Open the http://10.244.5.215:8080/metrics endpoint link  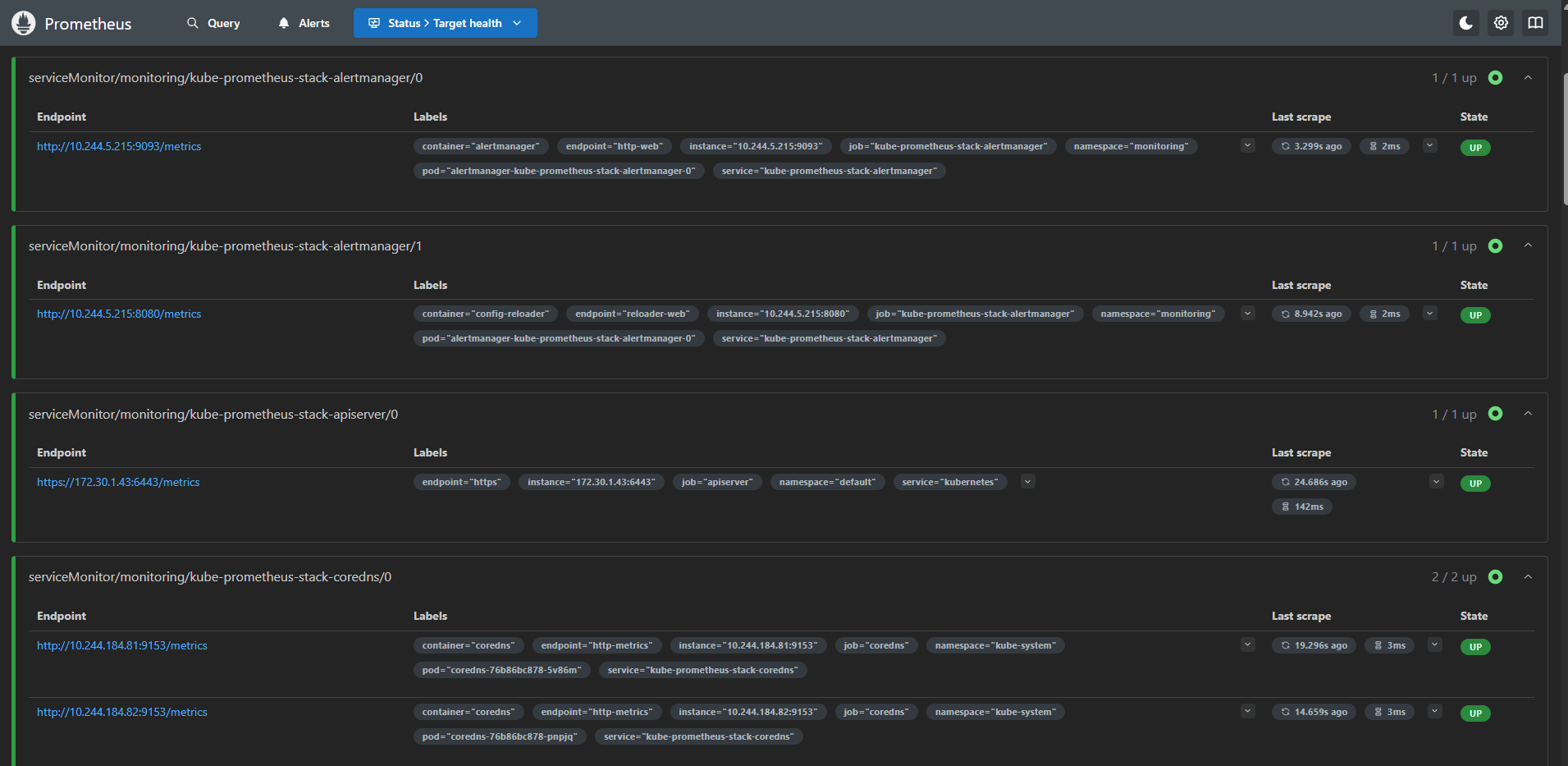119,314
